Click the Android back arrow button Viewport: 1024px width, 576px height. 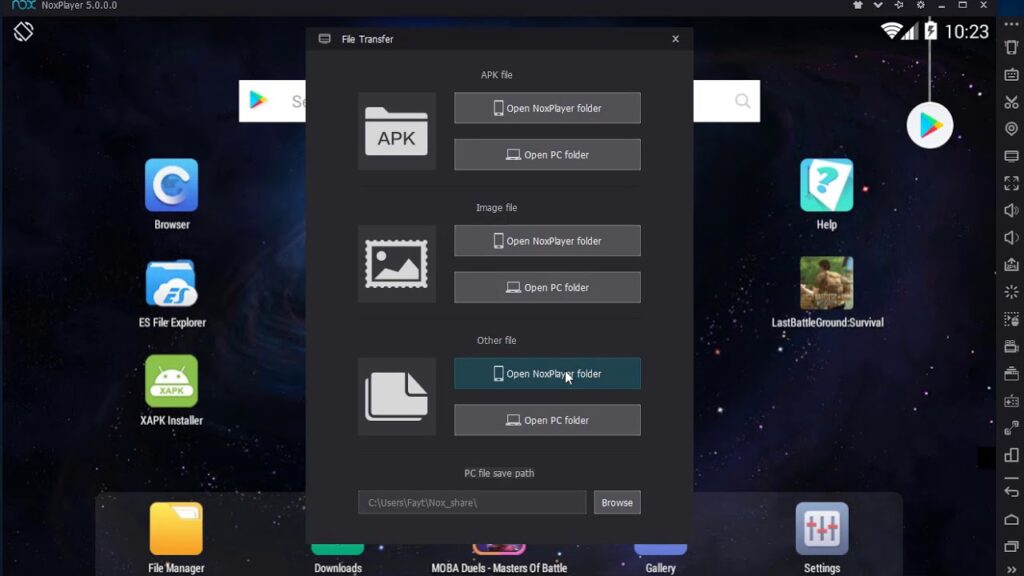click(1011, 492)
